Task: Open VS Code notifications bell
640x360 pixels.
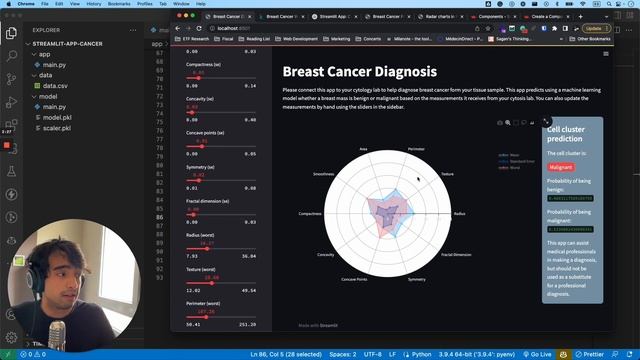Action: click(x=629, y=354)
